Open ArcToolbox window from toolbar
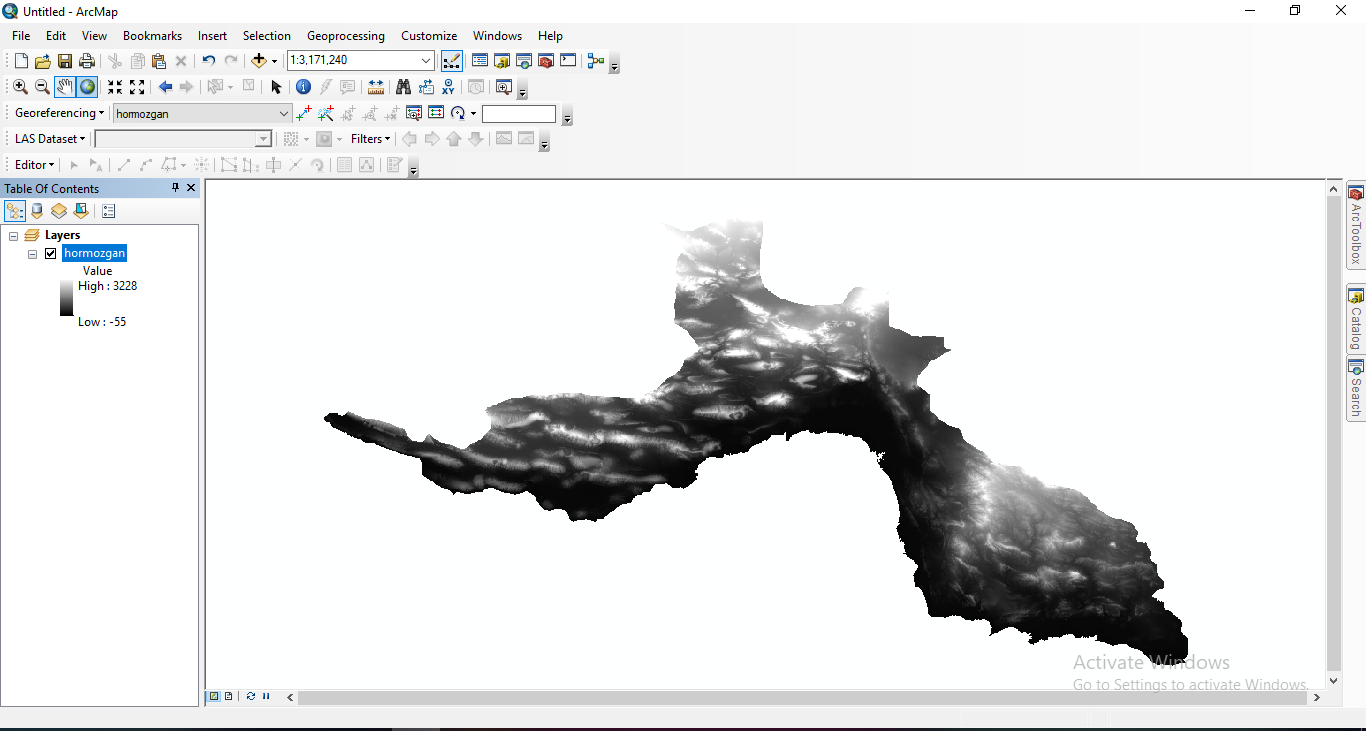The image size is (1366, 731). [x=545, y=61]
